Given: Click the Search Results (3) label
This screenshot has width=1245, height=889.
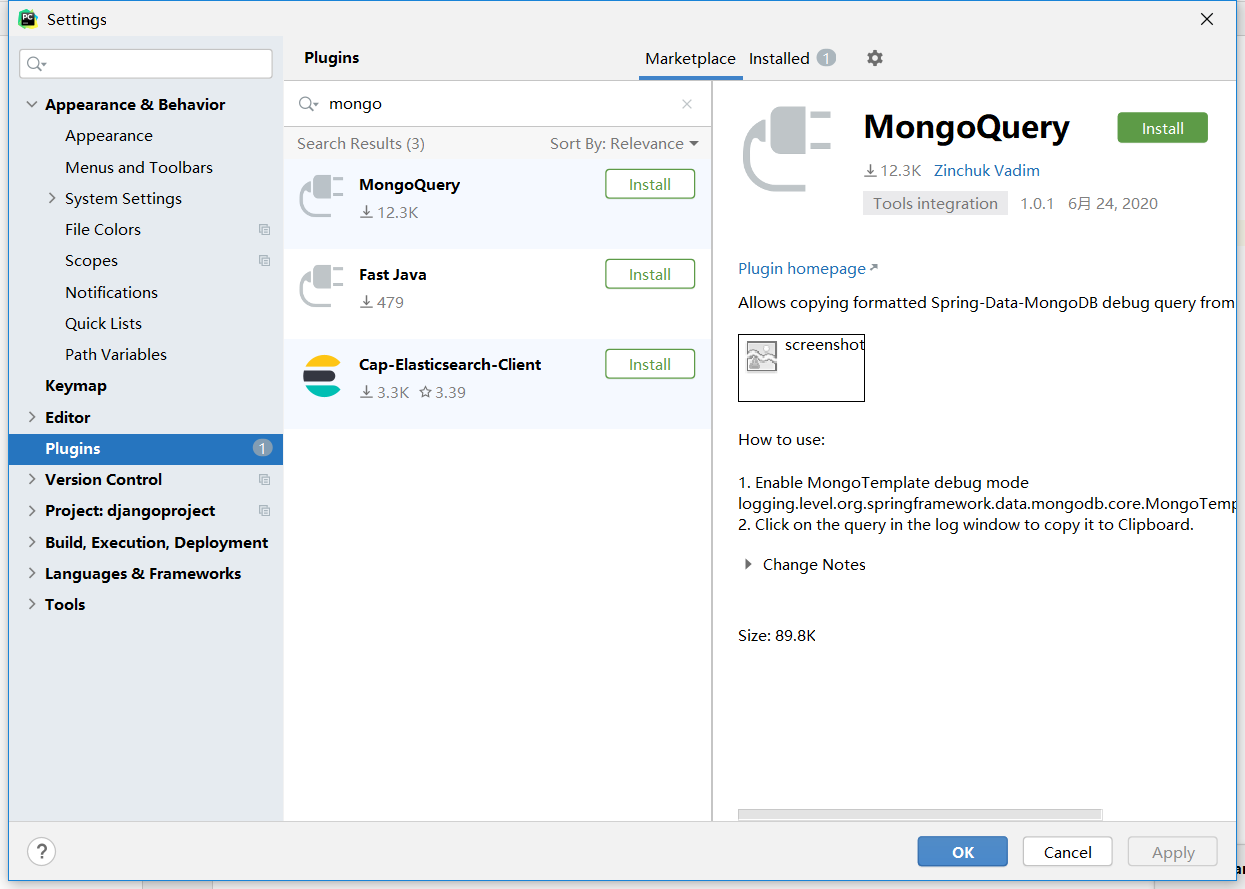Looking at the screenshot, I should click(x=361, y=144).
